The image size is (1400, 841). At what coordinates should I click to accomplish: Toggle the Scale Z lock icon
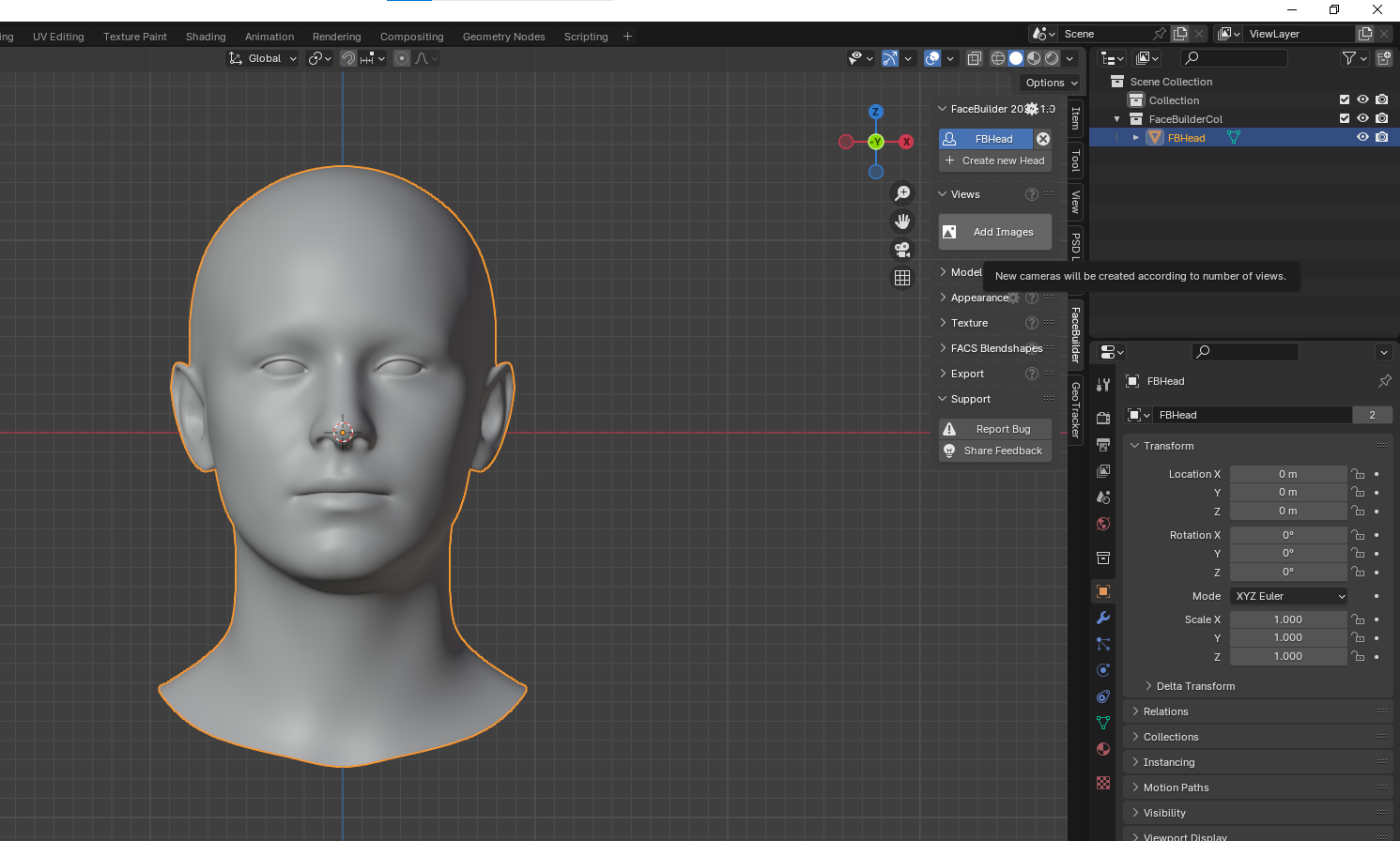point(1358,656)
